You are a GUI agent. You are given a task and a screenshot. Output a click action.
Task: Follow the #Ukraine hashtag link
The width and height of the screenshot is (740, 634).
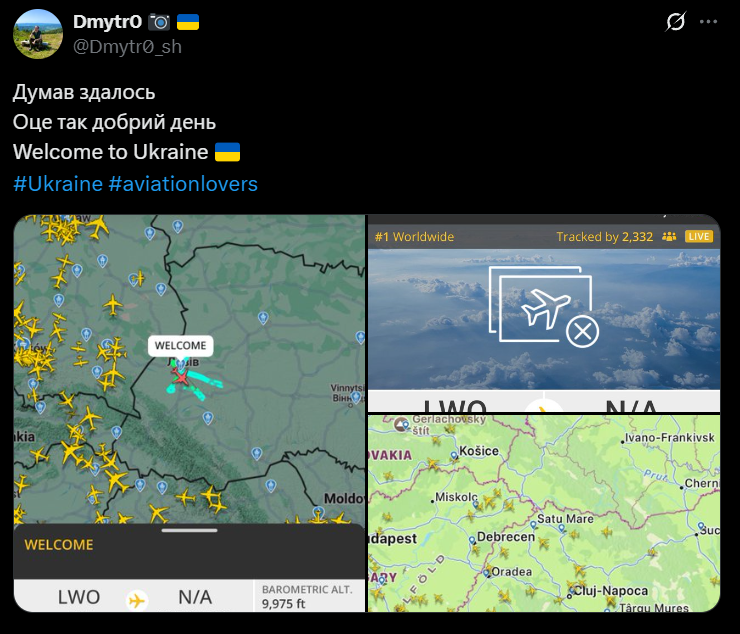click(58, 184)
